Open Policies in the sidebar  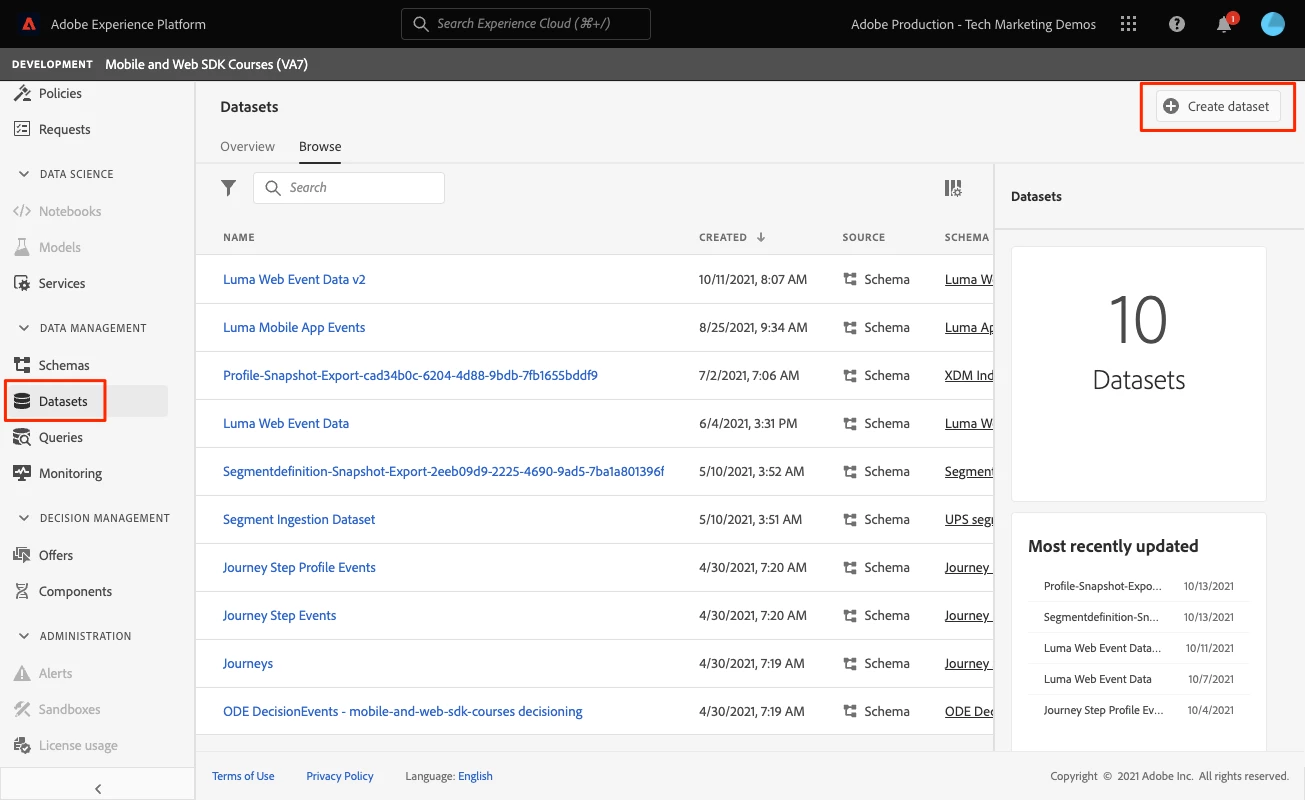tap(60, 93)
